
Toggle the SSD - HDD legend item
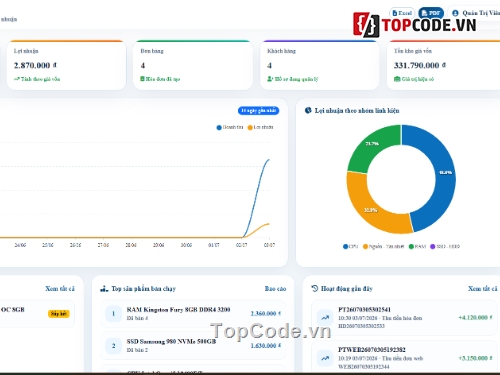pos(445,246)
